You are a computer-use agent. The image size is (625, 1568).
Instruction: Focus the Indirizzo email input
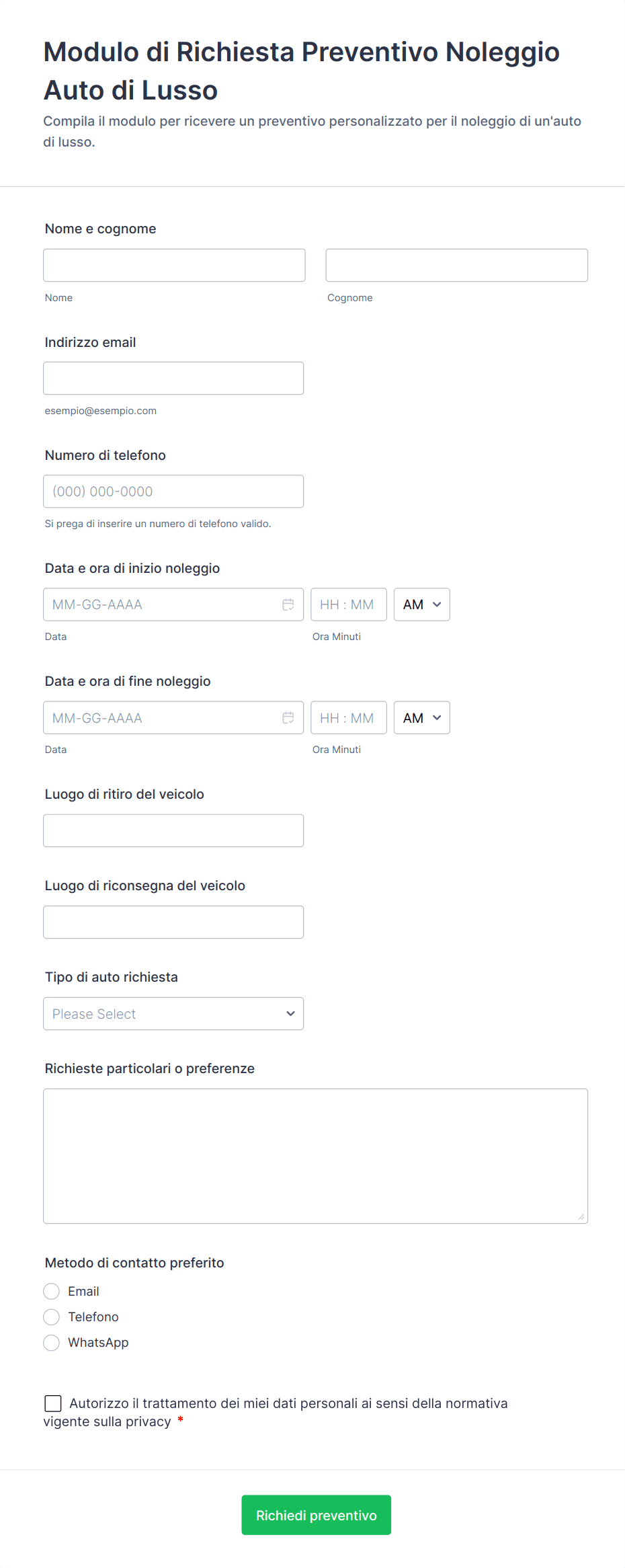coord(173,379)
